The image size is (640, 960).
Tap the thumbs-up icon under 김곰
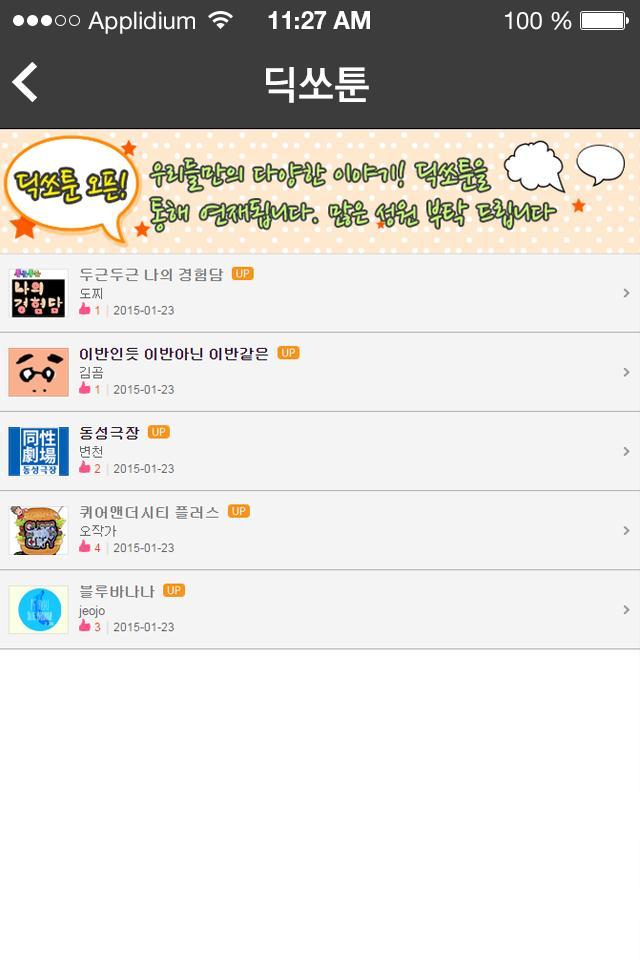pos(85,388)
